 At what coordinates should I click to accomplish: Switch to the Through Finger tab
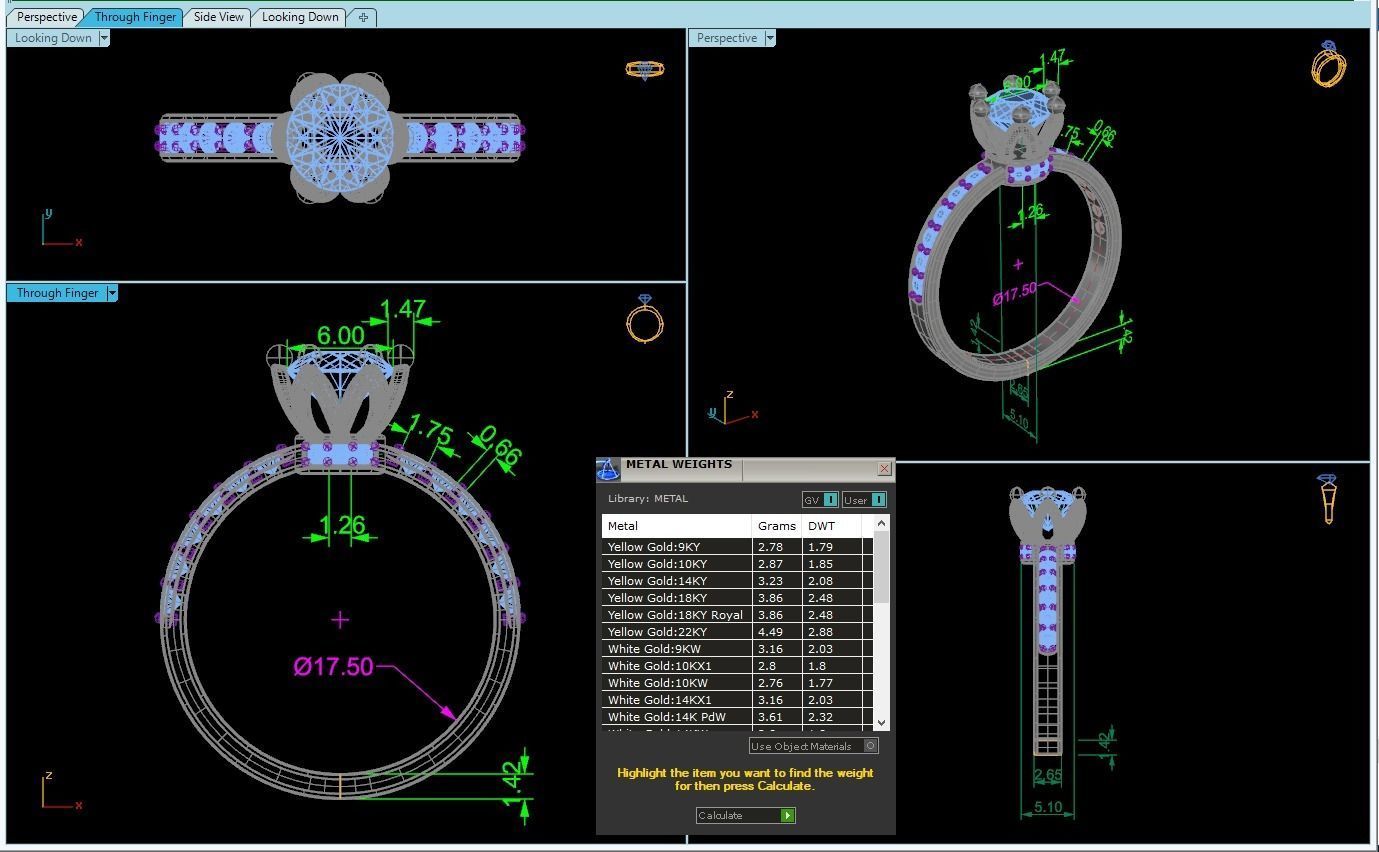pos(135,17)
